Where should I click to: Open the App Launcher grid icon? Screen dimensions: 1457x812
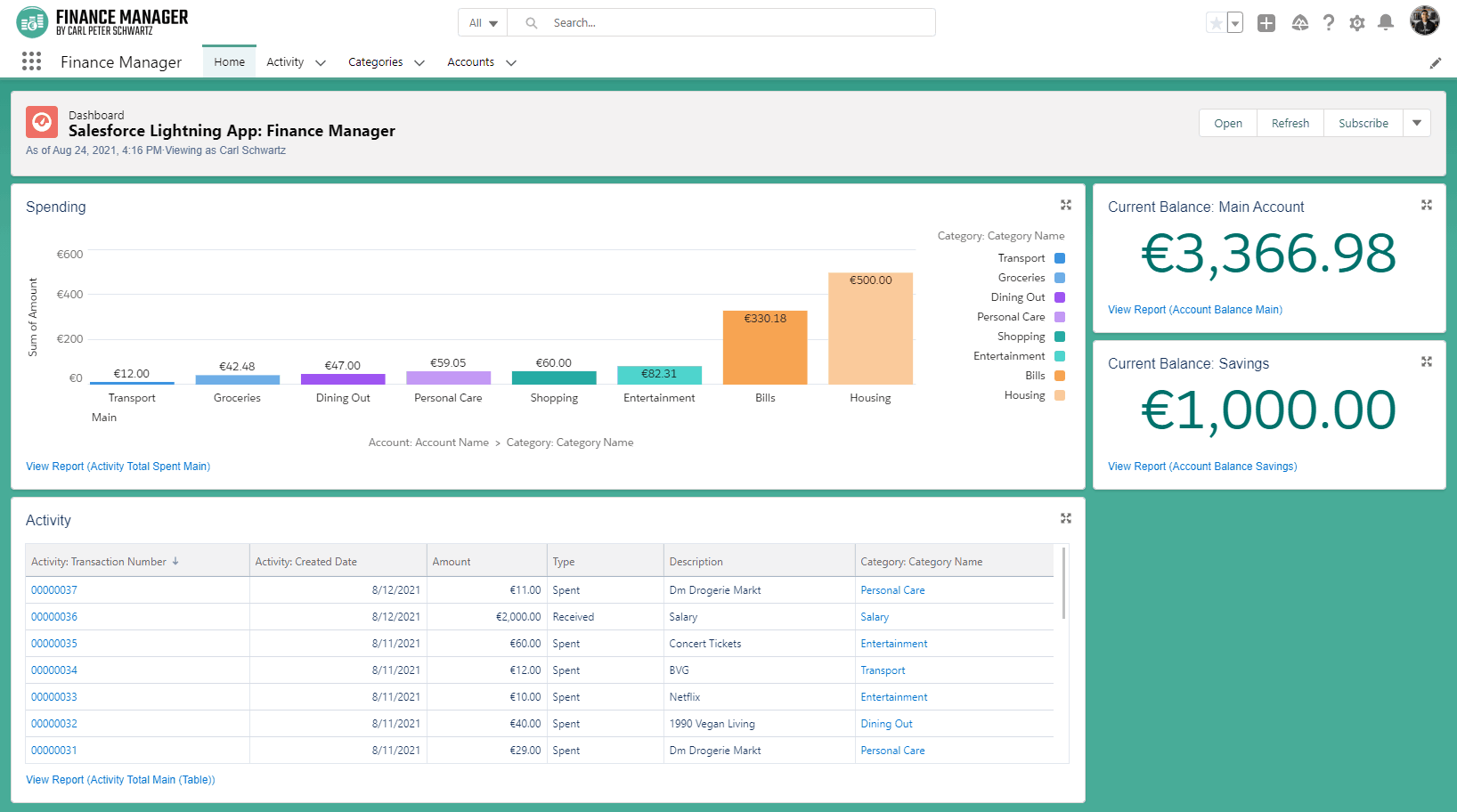31,61
